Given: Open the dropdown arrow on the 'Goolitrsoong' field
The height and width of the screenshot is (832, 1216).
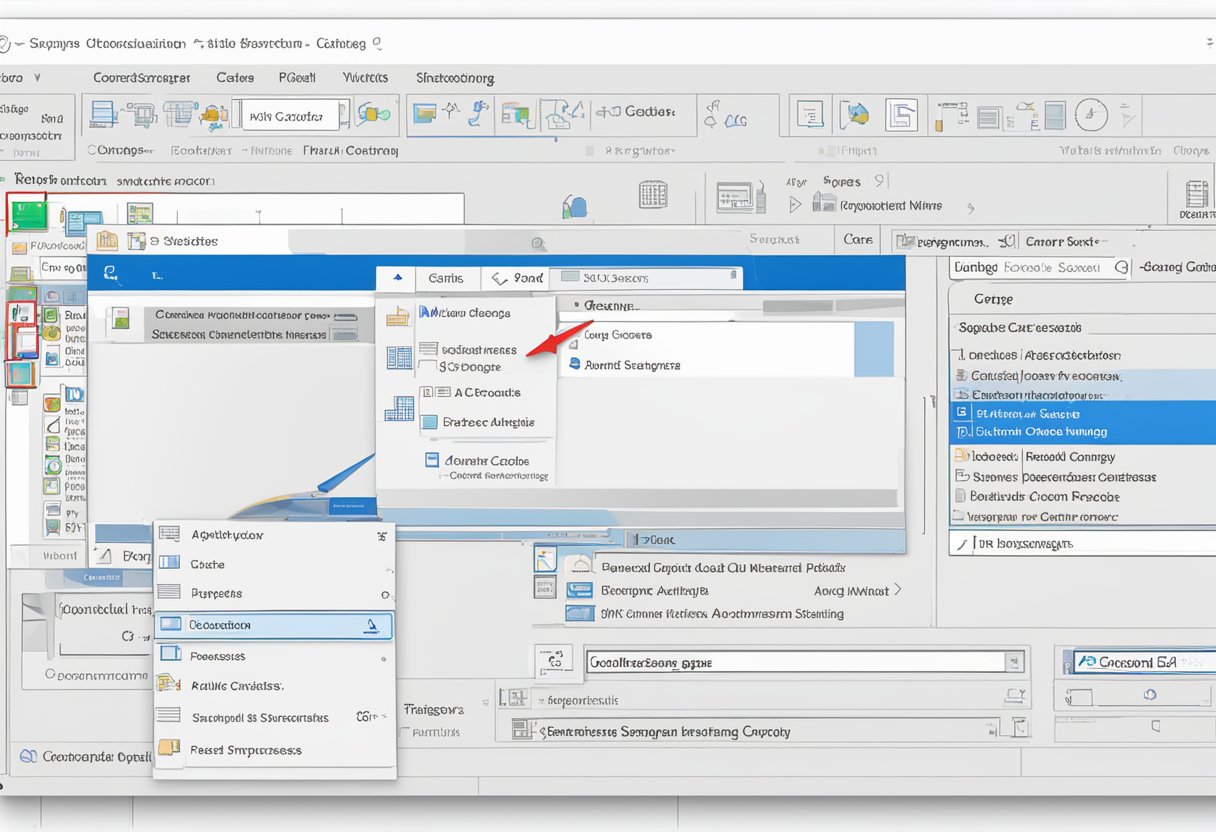Looking at the screenshot, I should tap(1015, 662).
